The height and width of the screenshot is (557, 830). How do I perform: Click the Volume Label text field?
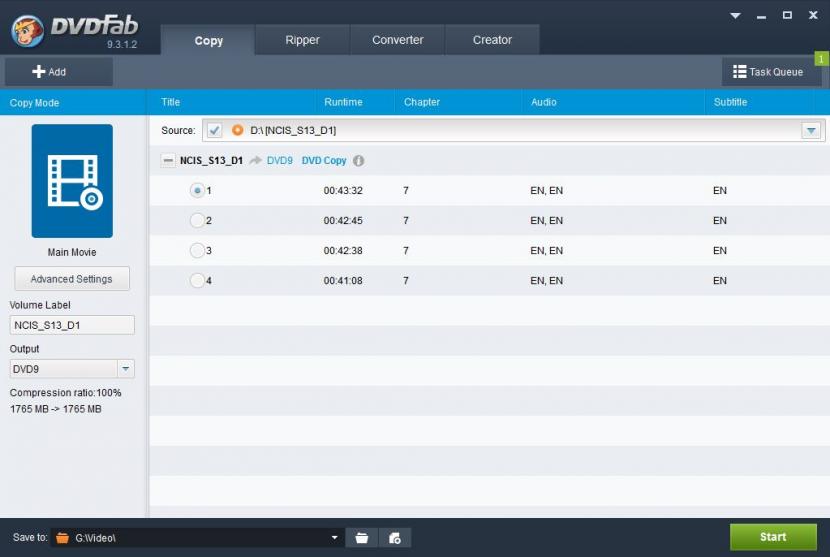(x=72, y=325)
